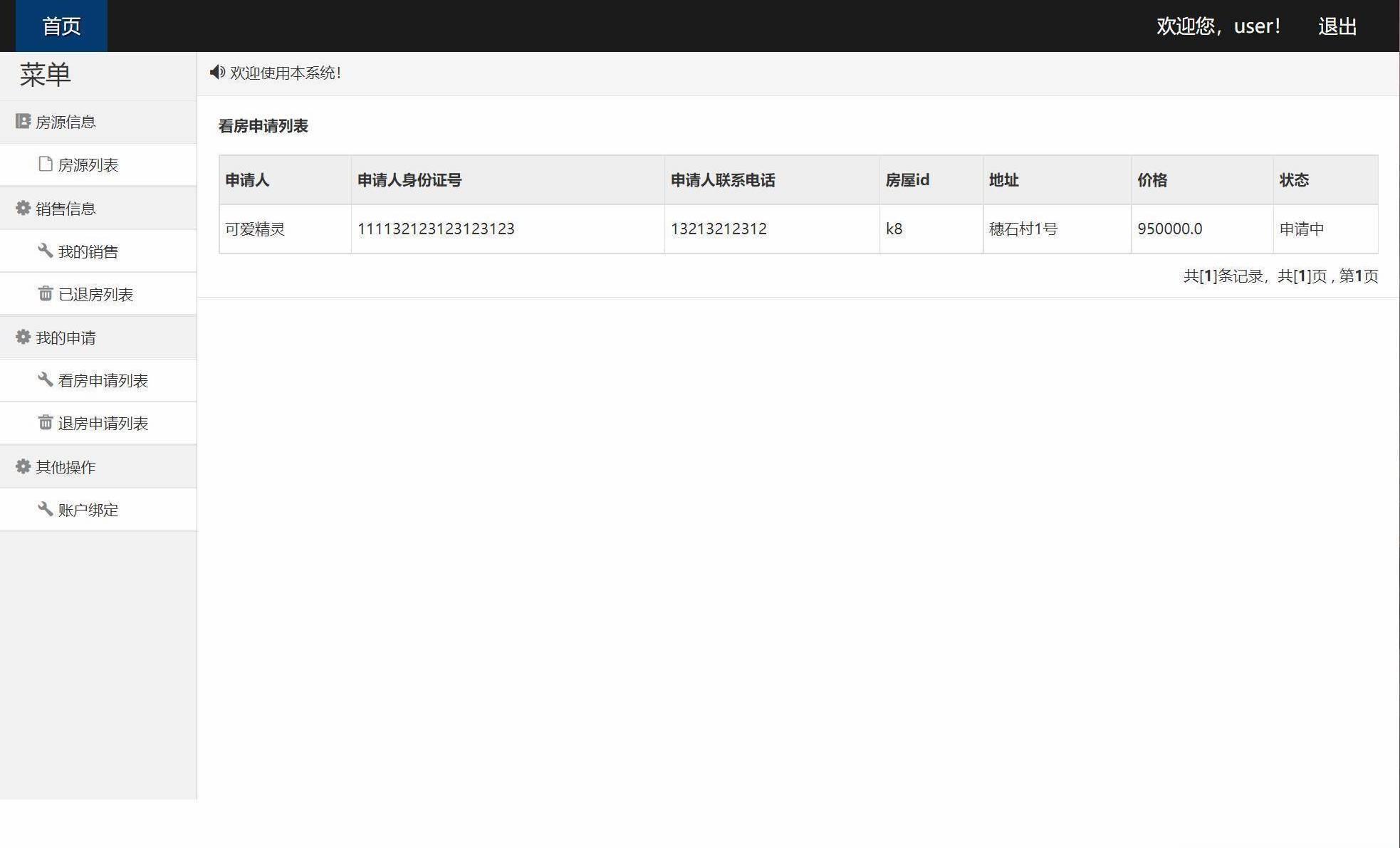Click the 看房申请列表 wrench icon
The height and width of the screenshot is (848, 1400).
pos(46,379)
